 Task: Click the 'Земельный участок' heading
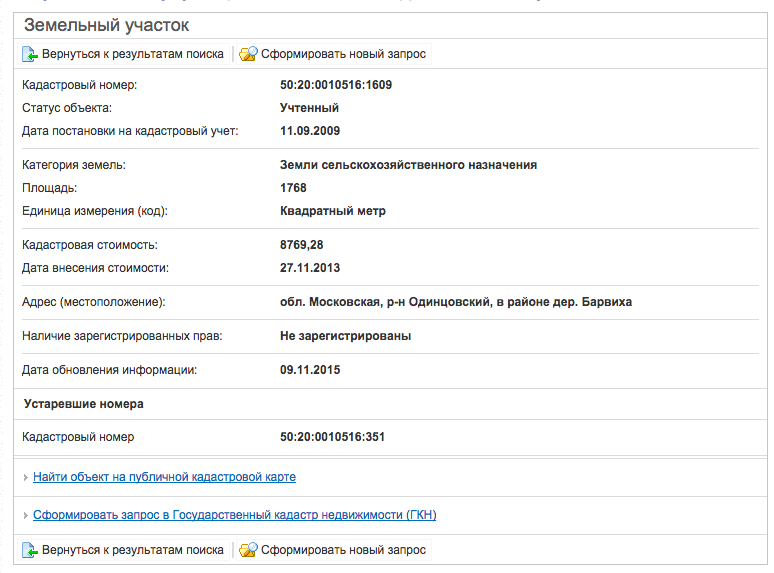(x=106, y=25)
